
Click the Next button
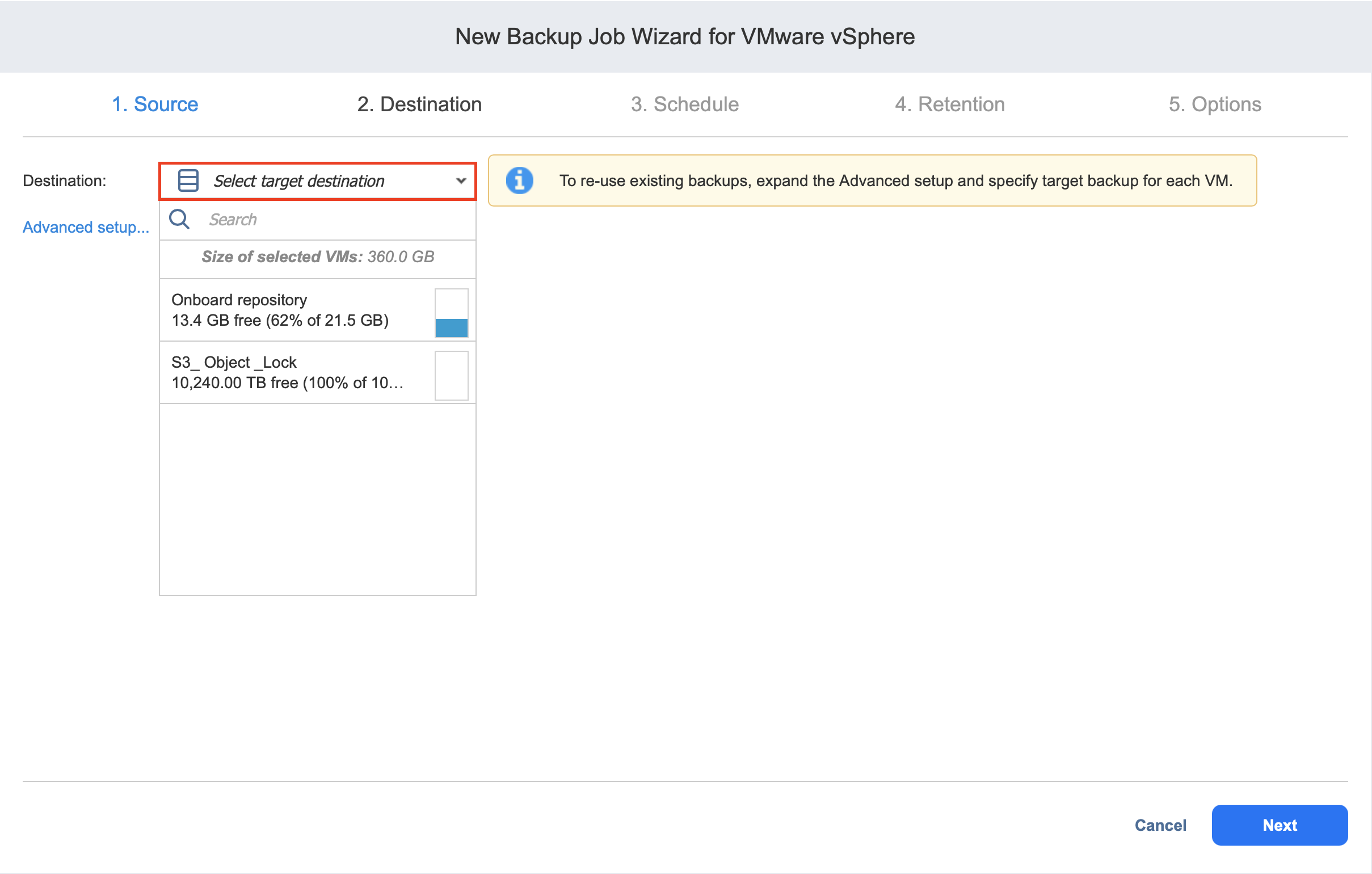pos(1279,825)
